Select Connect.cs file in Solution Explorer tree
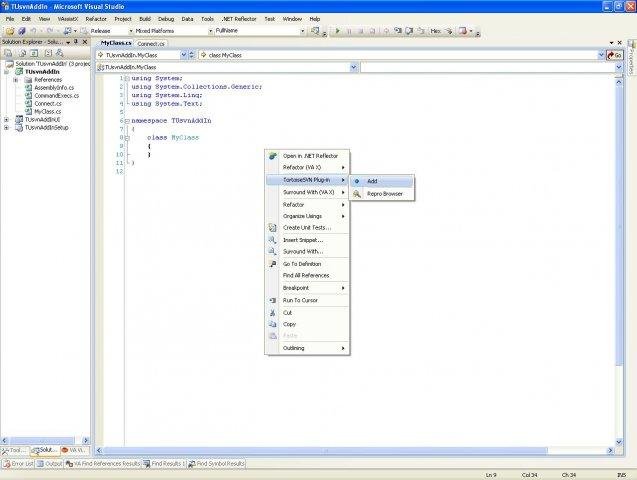Viewport: 637px width, 480px height. point(48,104)
